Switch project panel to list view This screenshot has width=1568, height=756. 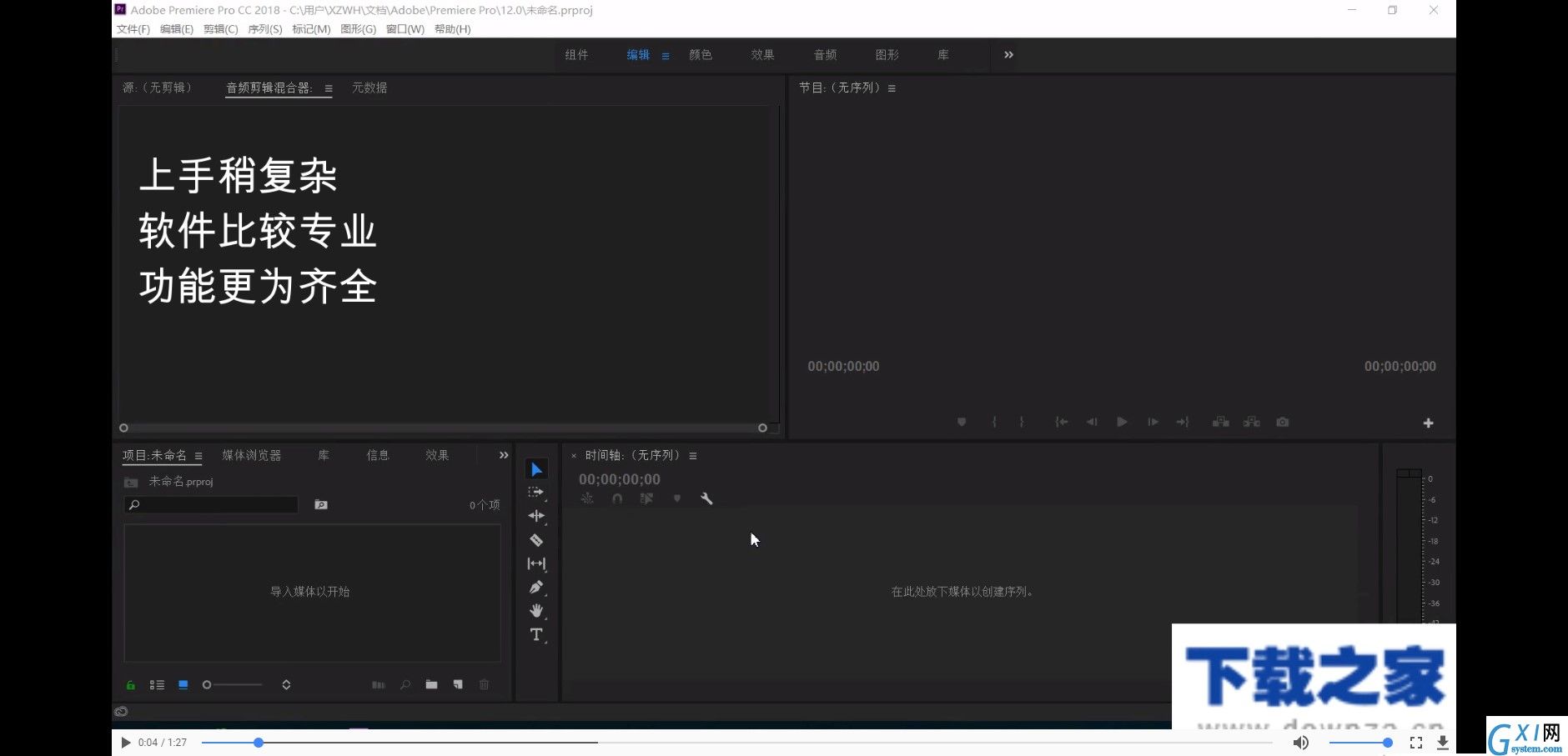157,685
